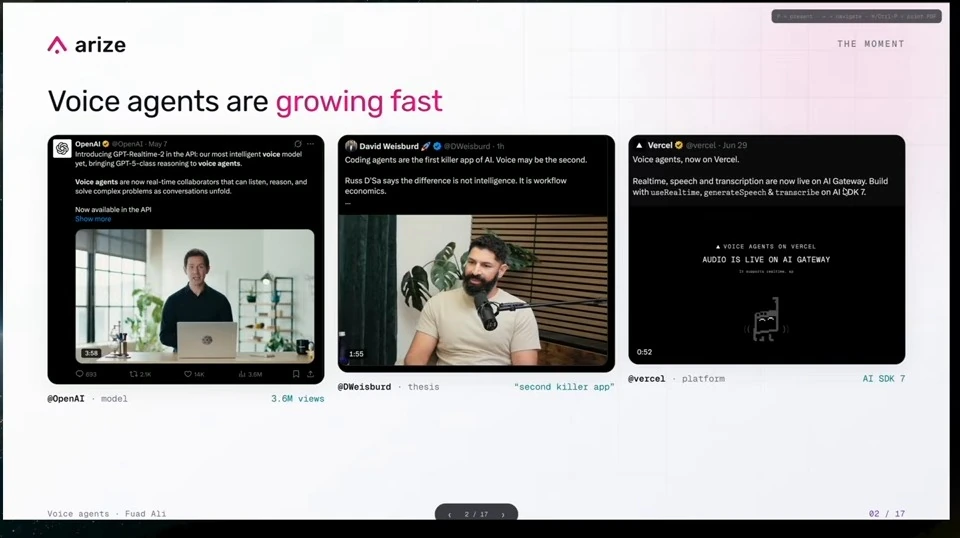
Task: Click OpenAI avatar in tweet
Action: click(x=62, y=148)
